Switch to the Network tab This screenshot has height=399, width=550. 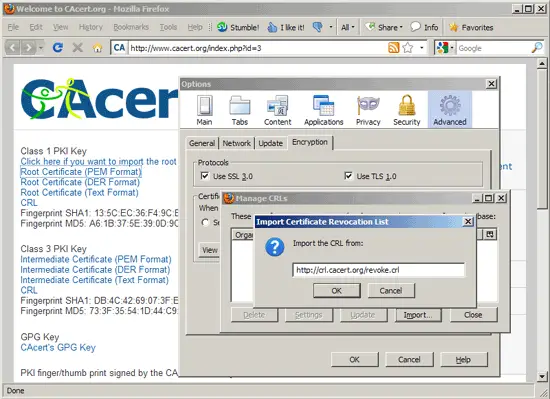(236, 143)
